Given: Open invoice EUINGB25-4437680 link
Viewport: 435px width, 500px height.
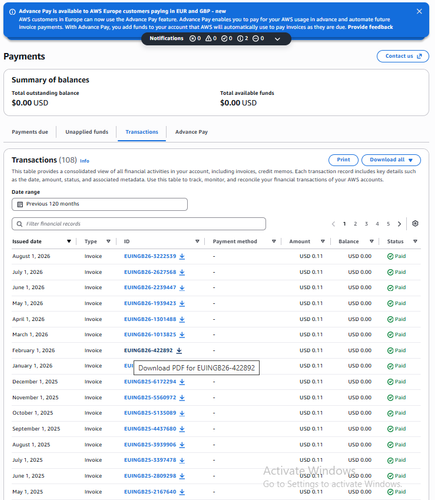Looking at the screenshot, I should tap(150, 429).
